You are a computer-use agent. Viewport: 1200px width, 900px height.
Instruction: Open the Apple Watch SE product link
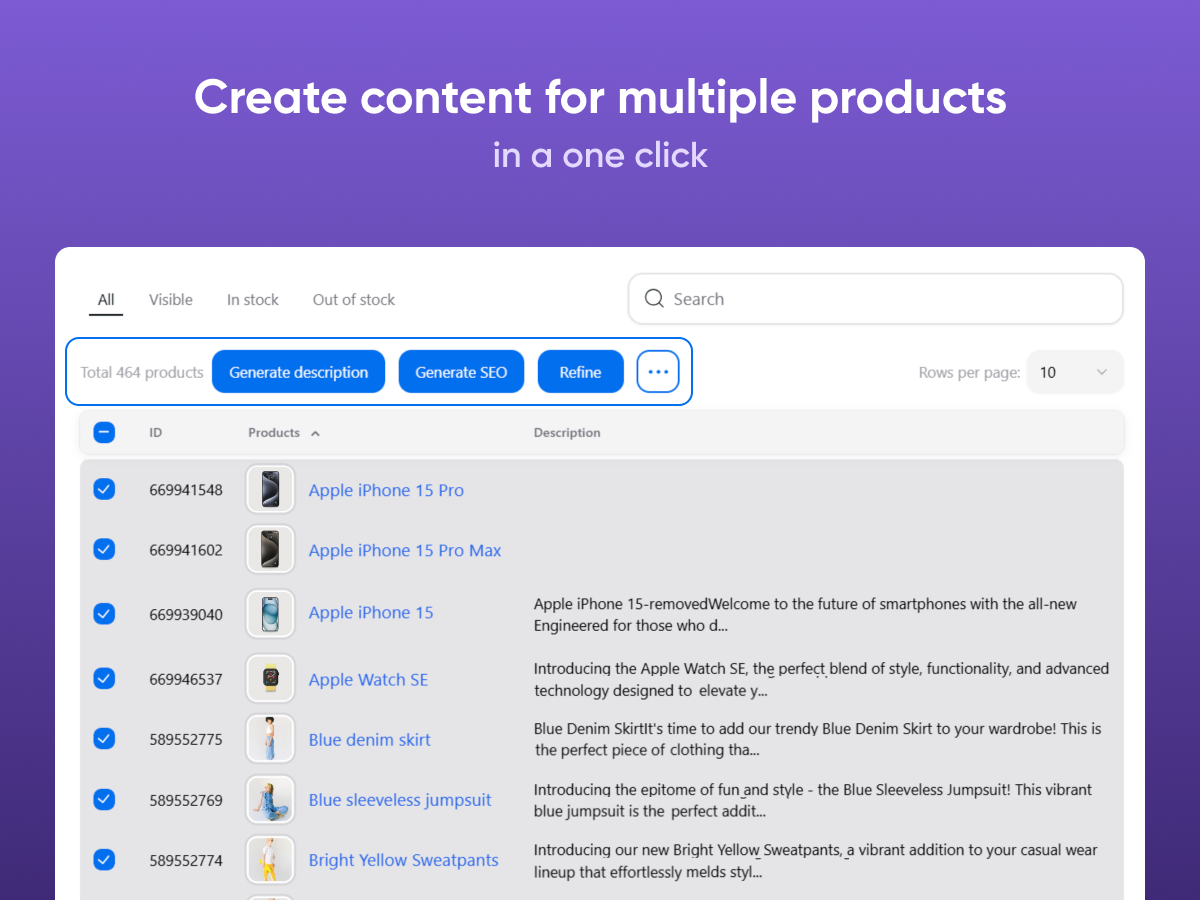point(368,680)
